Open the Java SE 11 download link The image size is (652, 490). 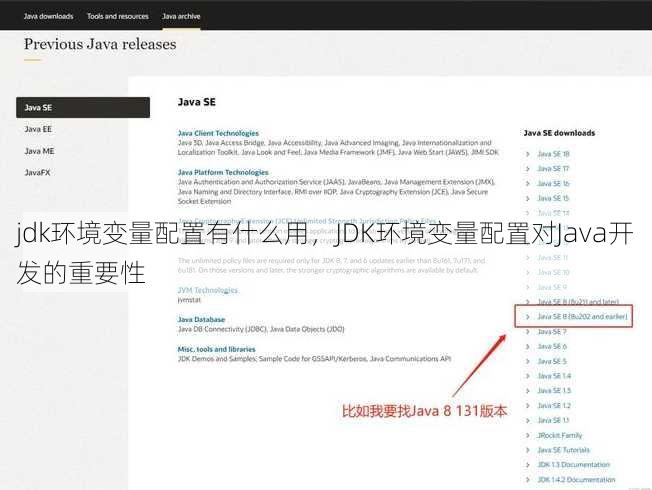pos(553,257)
